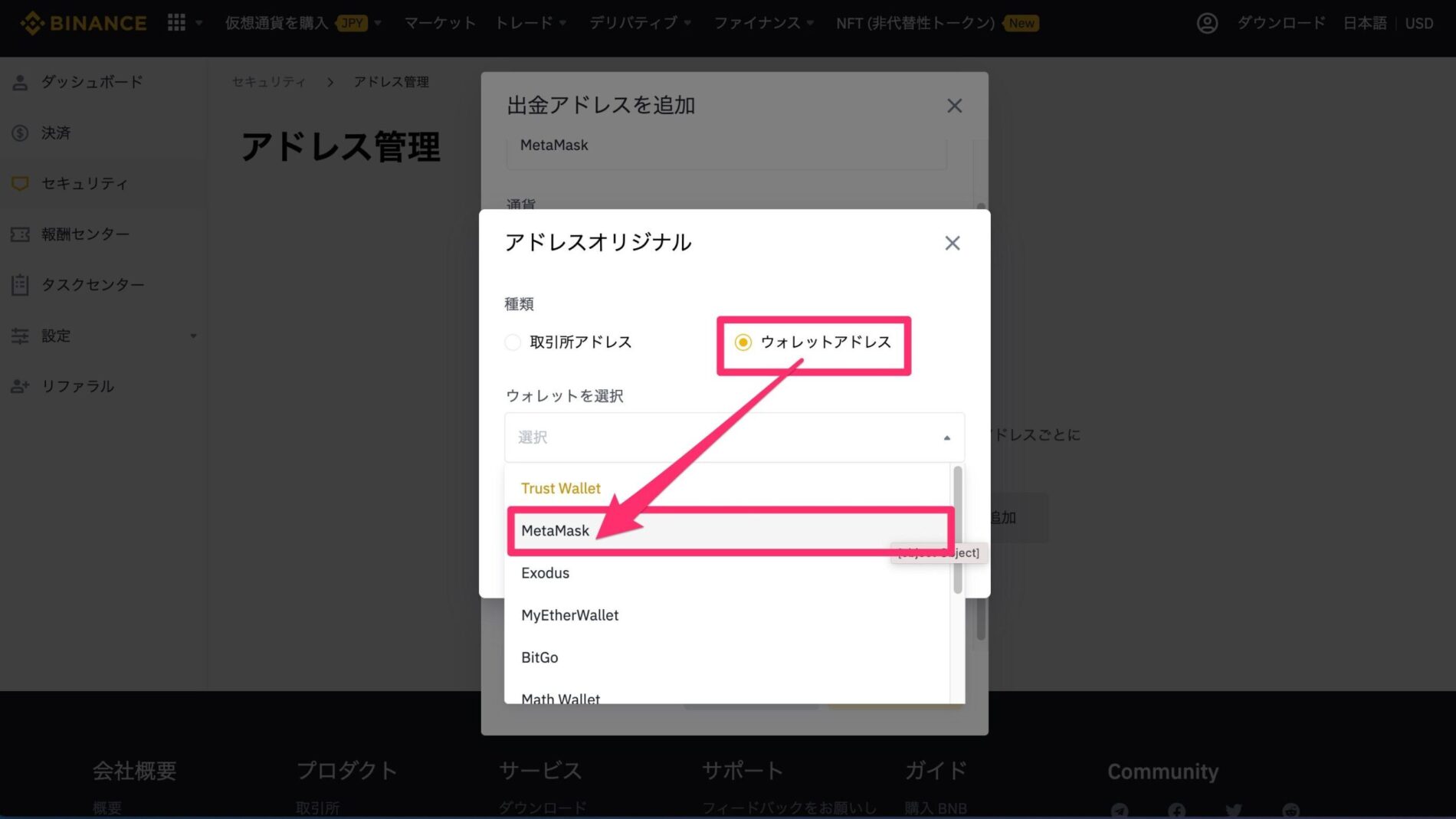Click the ダウンロード header link
Image resolution: width=1456 pixels, height=819 pixels.
[x=1281, y=23]
